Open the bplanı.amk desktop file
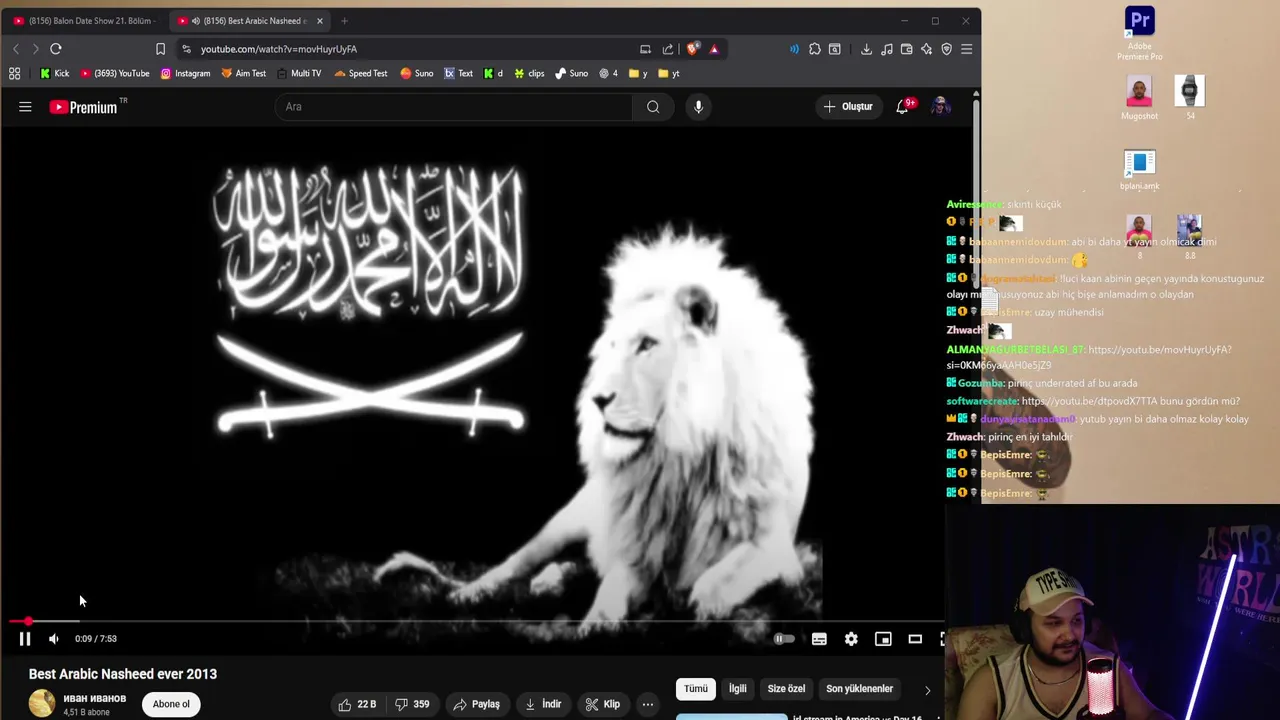Image resolution: width=1280 pixels, height=720 pixels. coord(1139,169)
